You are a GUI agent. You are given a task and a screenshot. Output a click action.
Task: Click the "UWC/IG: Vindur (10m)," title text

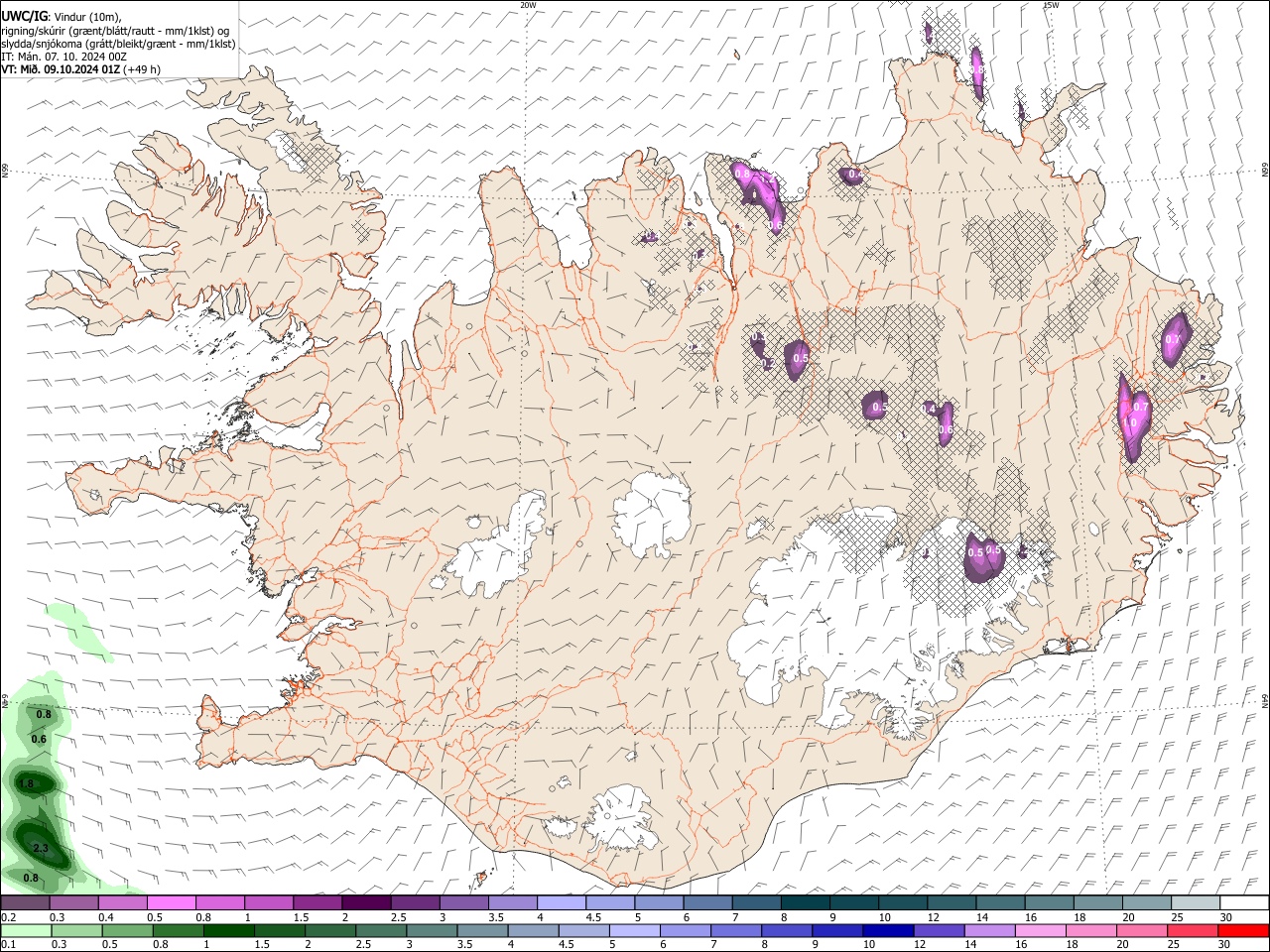pos(63,17)
